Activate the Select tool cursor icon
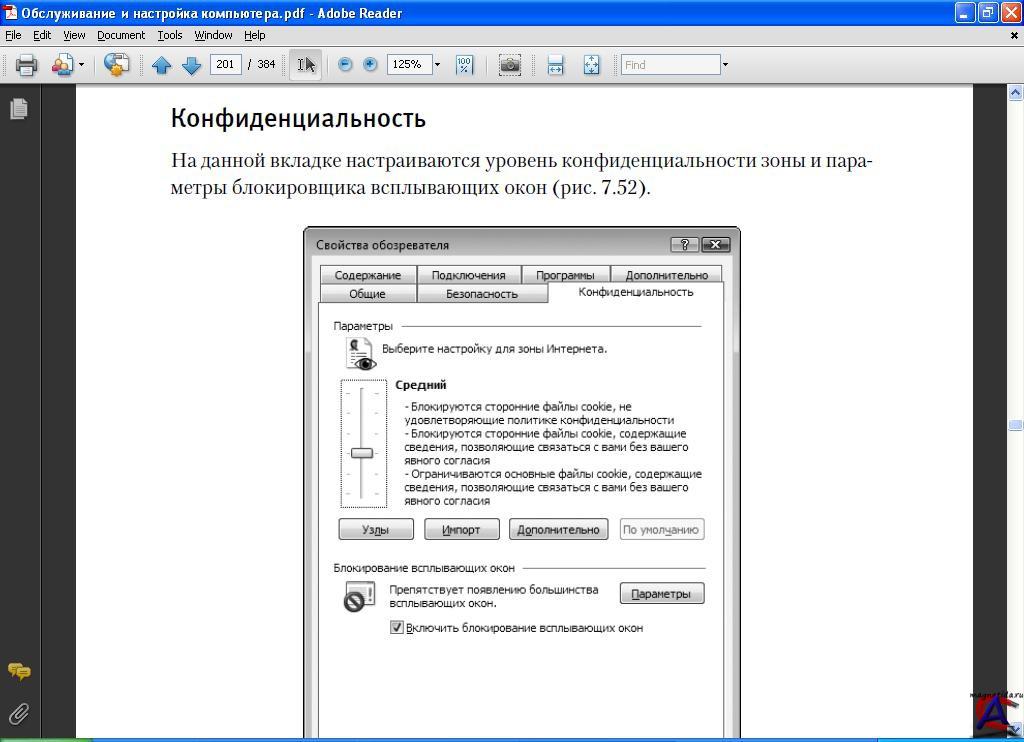 [306, 65]
